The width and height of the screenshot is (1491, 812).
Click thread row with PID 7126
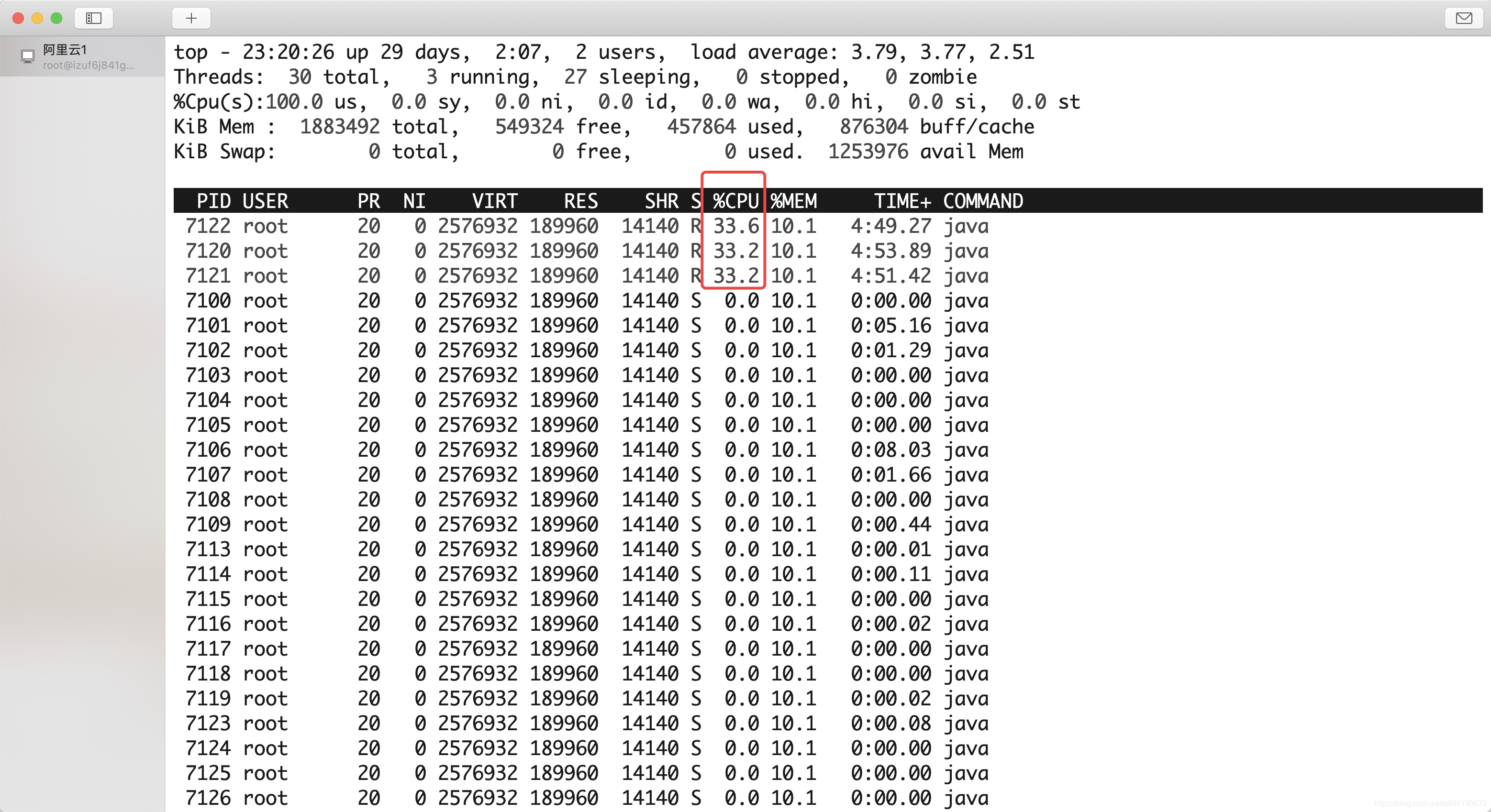[208, 798]
